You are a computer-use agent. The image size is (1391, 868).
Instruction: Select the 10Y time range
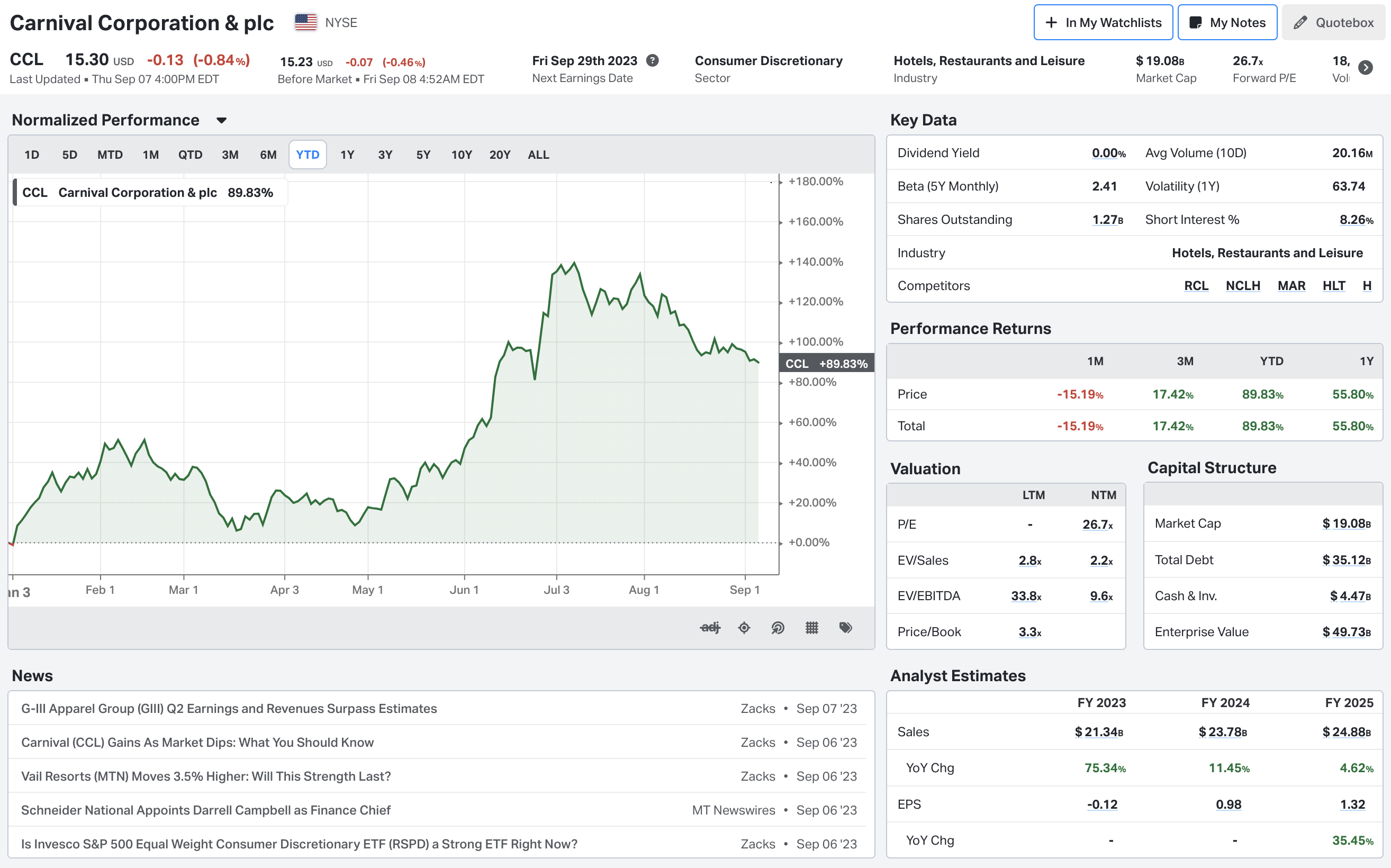click(x=462, y=155)
